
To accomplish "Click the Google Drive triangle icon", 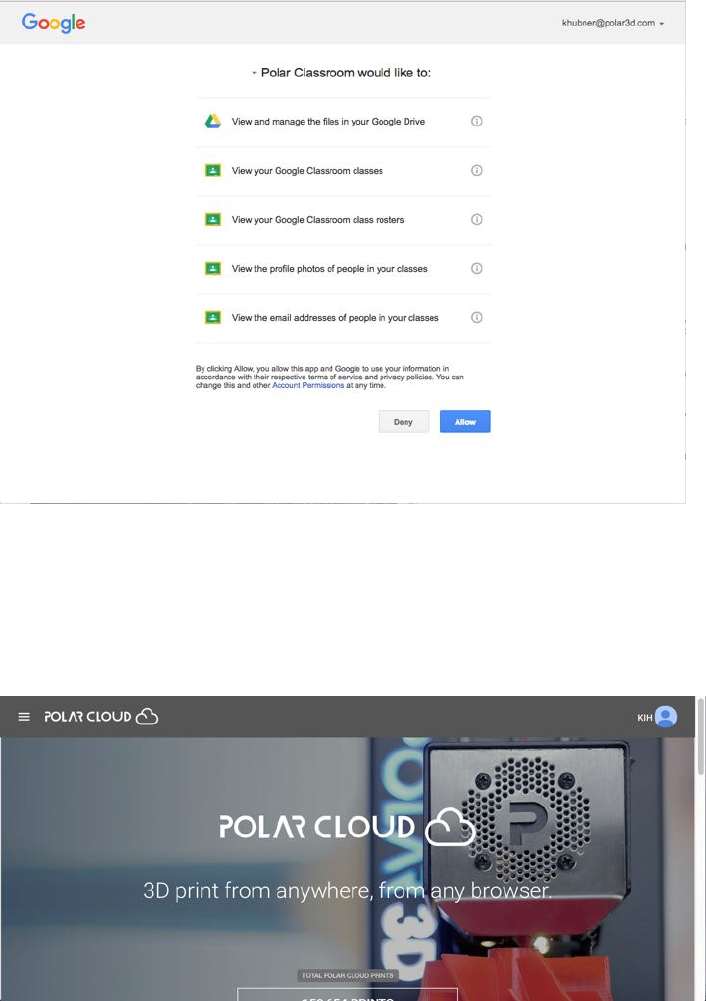I will pyautogui.click(x=213, y=121).
